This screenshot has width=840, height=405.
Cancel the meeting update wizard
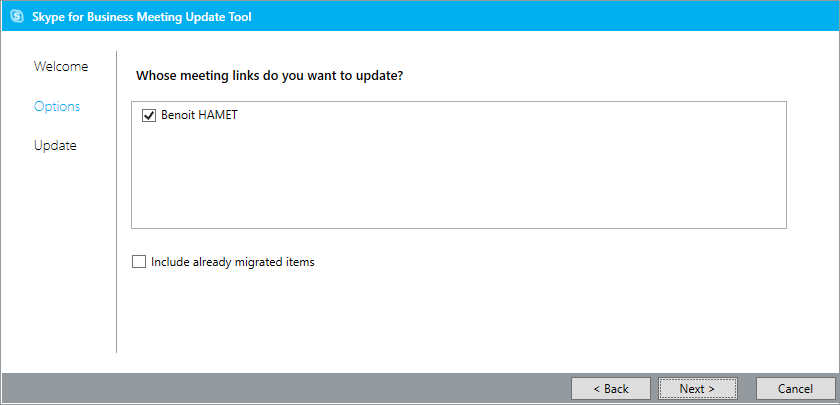coord(795,388)
